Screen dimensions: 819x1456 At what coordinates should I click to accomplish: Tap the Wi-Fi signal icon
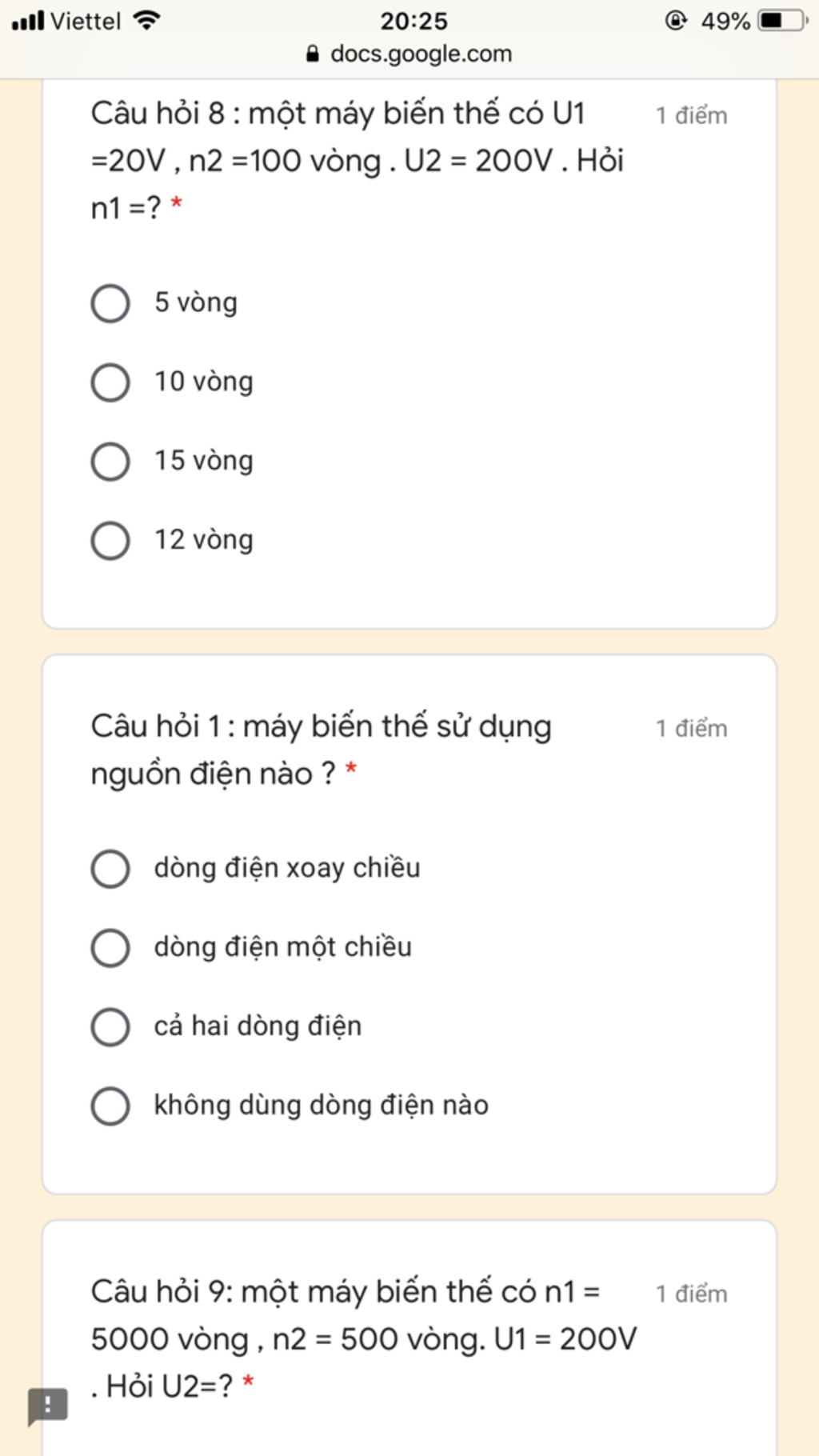point(147,20)
